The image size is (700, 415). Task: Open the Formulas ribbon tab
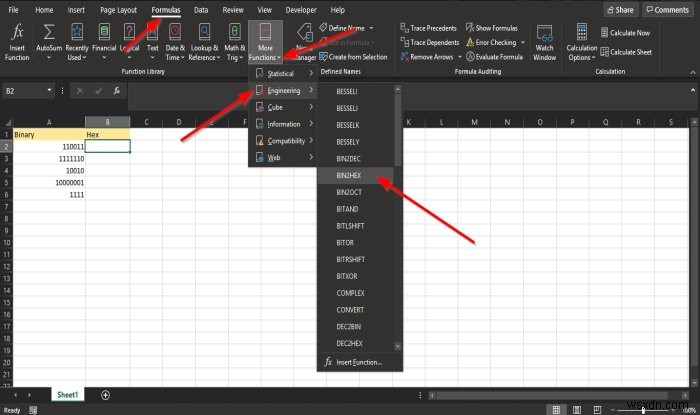click(166, 10)
